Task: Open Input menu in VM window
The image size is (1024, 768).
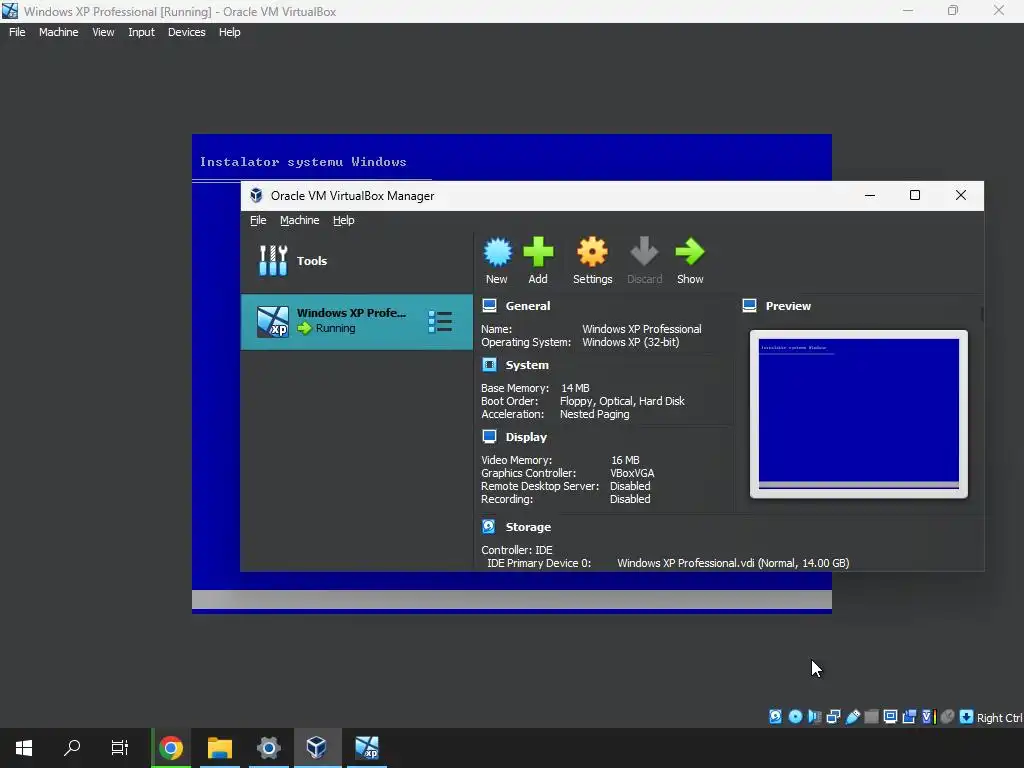Action: click(141, 32)
